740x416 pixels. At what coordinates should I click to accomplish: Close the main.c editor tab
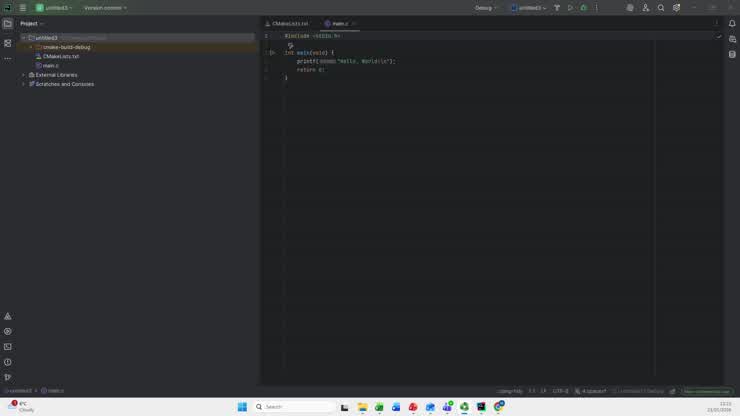354,24
